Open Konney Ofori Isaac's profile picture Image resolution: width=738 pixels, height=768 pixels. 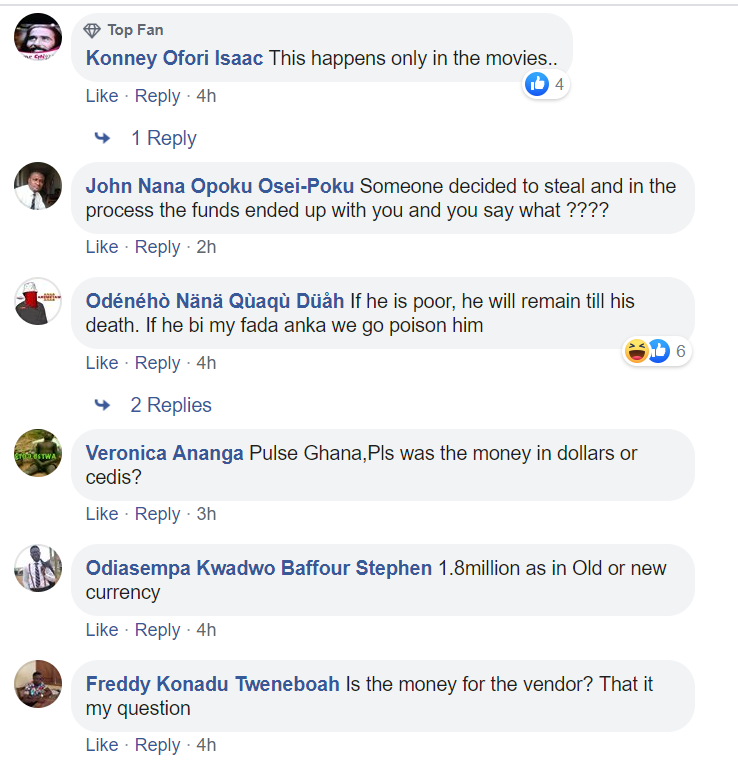tap(39, 38)
